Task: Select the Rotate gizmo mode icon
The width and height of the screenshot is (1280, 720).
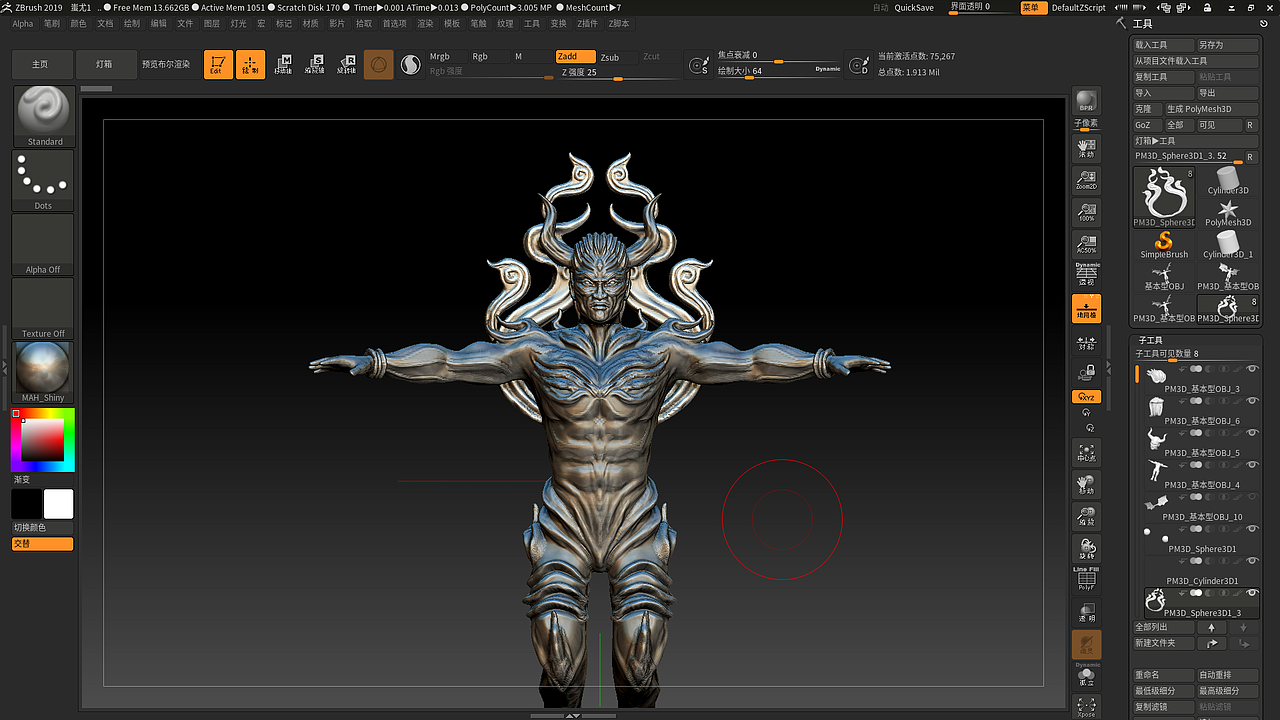Action: click(346, 65)
